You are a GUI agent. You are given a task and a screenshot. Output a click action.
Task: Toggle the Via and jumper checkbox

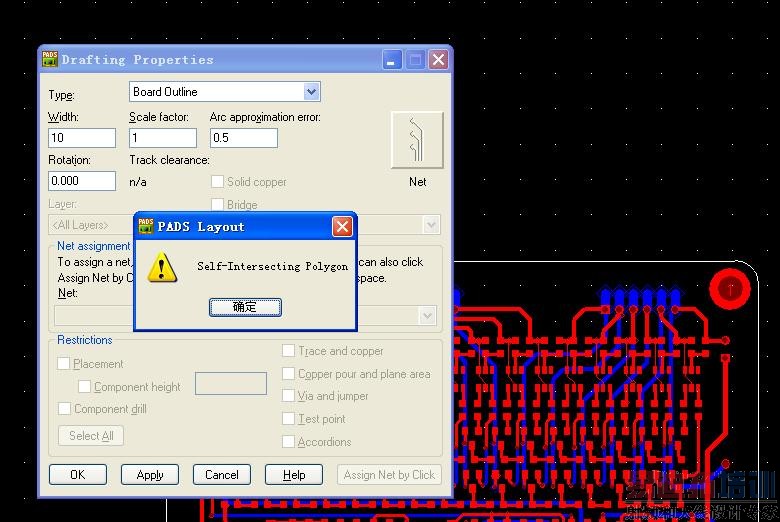click(288, 396)
